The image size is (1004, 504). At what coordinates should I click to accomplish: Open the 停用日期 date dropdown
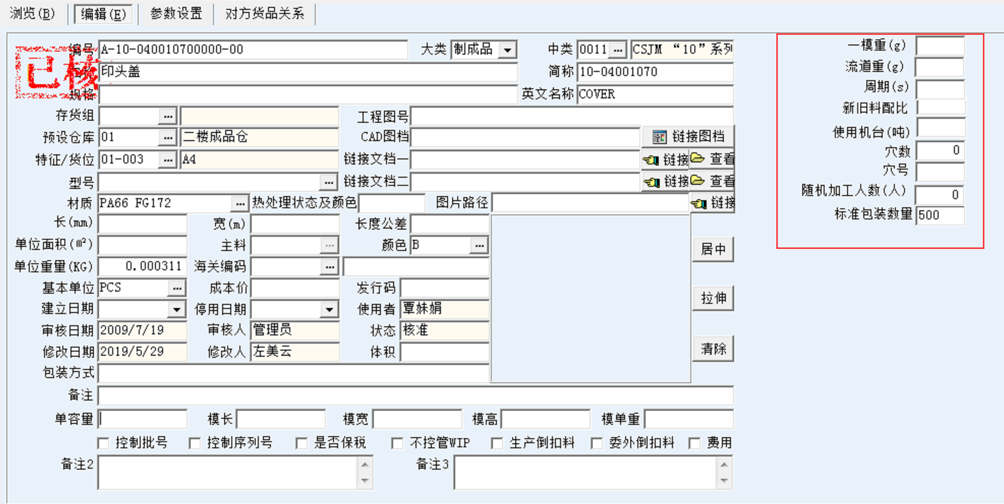tap(328, 311)
